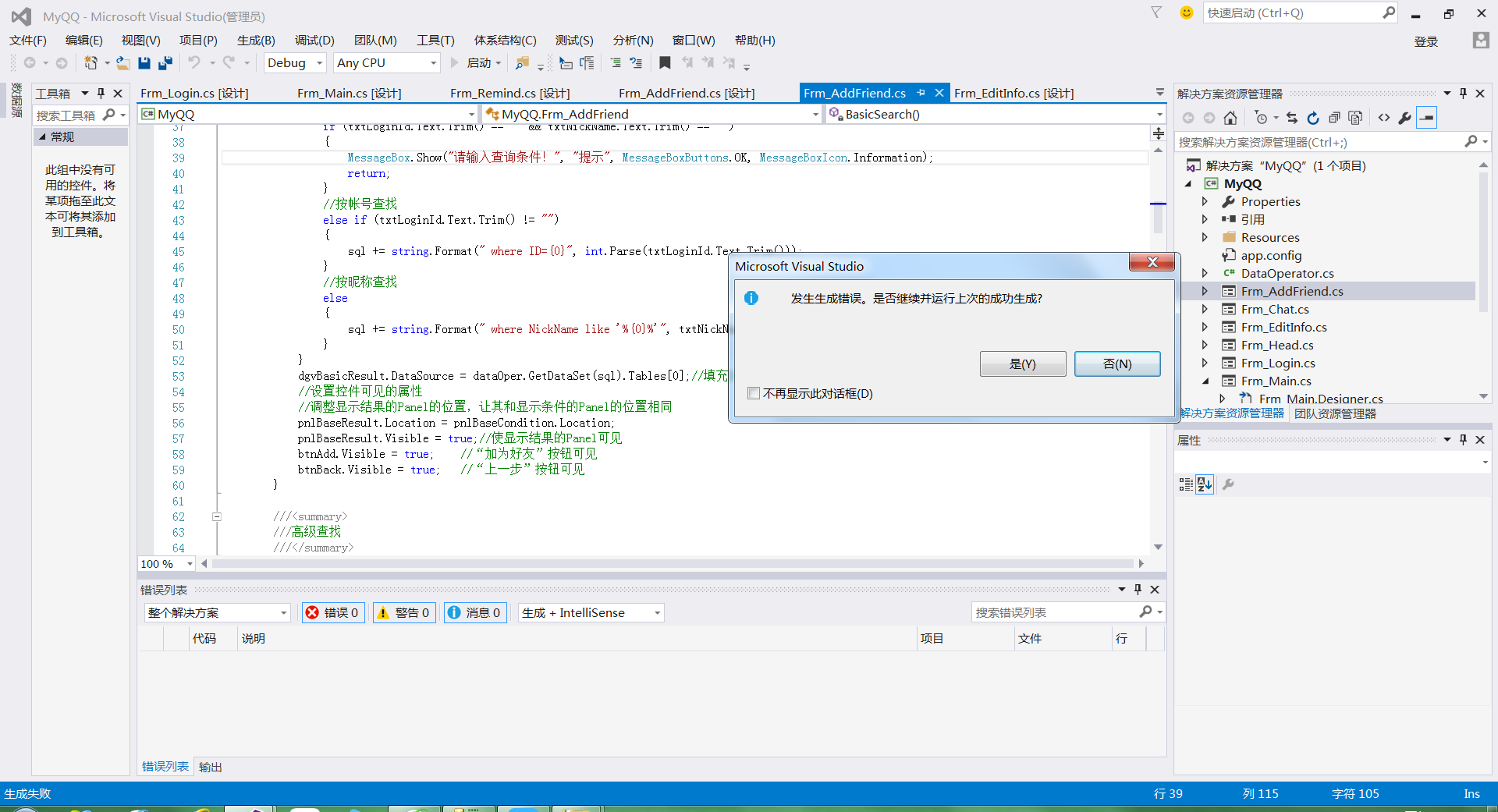Click the Property Pages wrench in Properties panel

(1228, 484)
